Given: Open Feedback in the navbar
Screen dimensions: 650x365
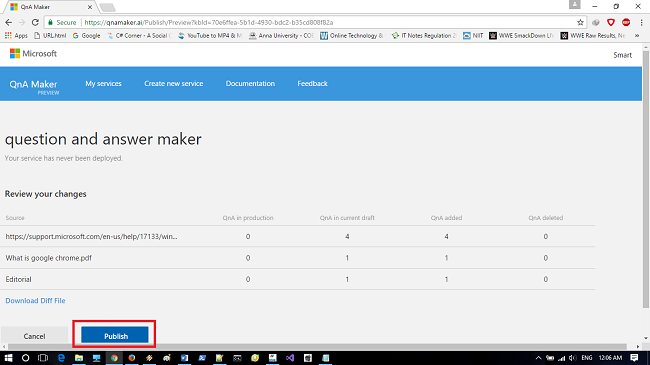Looking at the screenshot, I should pyautogui.click(x=313, y=83).
